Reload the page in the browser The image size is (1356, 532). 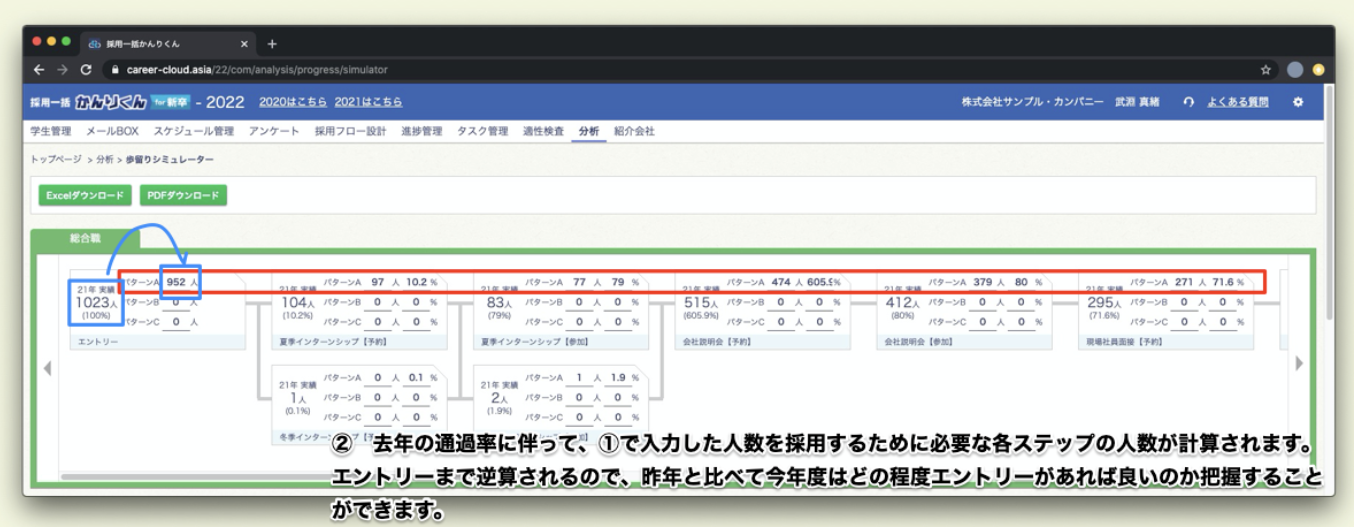(86, 70)
